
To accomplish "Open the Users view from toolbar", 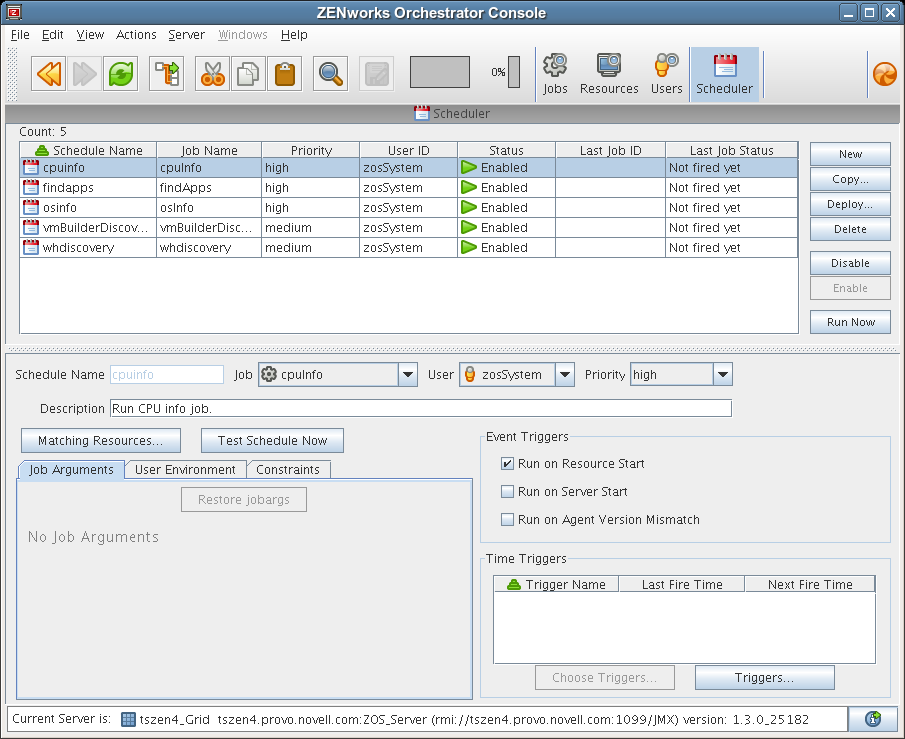I will (666, 75).
